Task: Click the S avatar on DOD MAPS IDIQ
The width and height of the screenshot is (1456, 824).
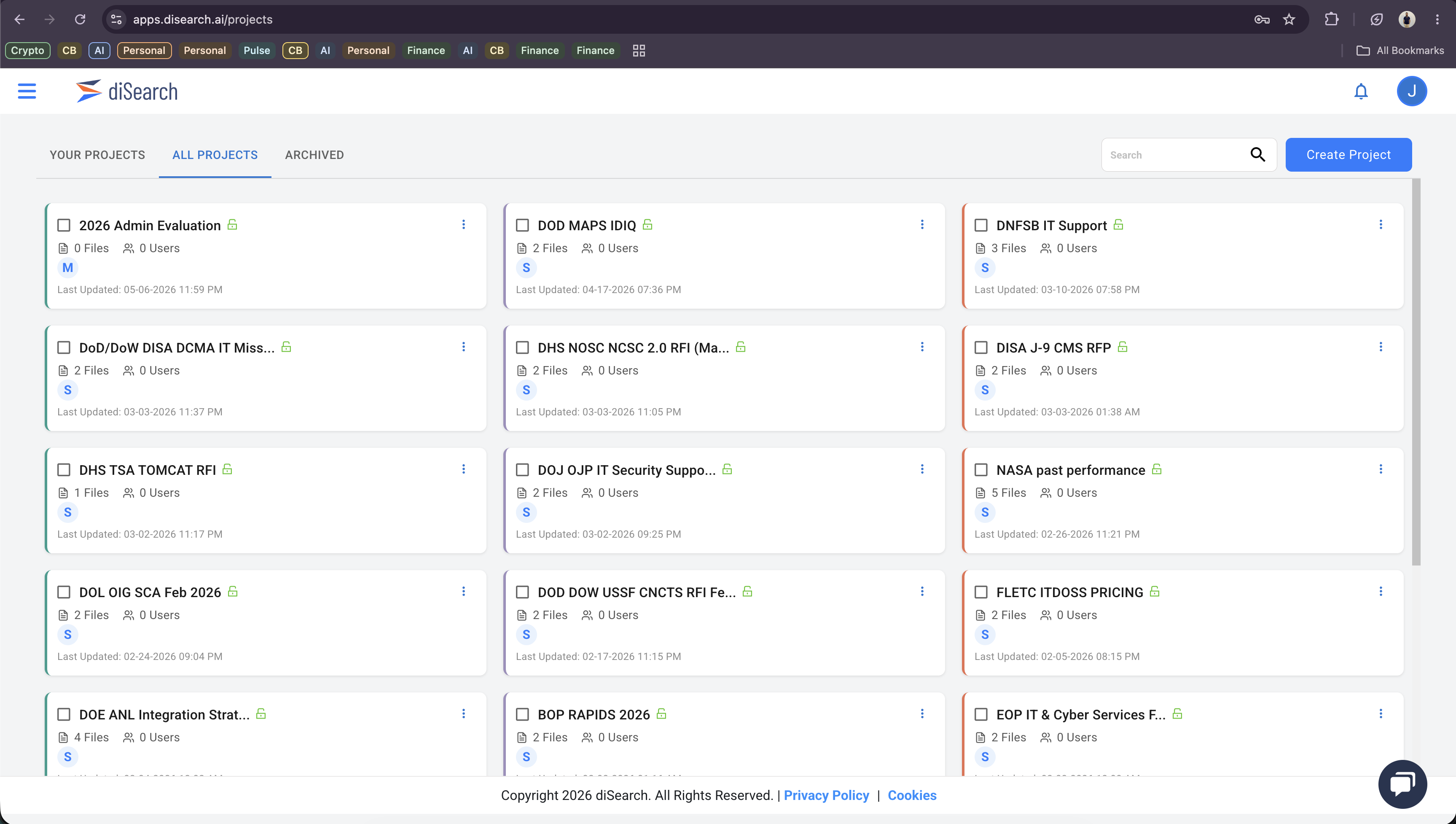Action: (526, 268)
